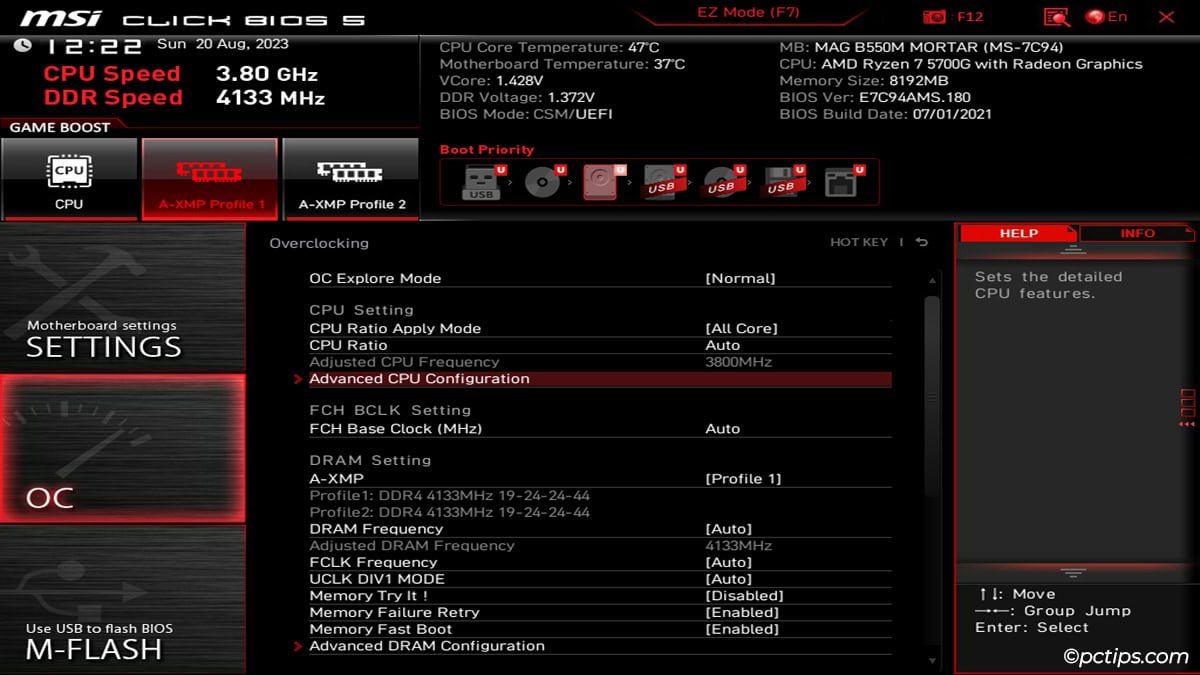Click the collapse handle atop the help panel
This screenshot has height=675, width=1200.
(x=1073, y=249)
